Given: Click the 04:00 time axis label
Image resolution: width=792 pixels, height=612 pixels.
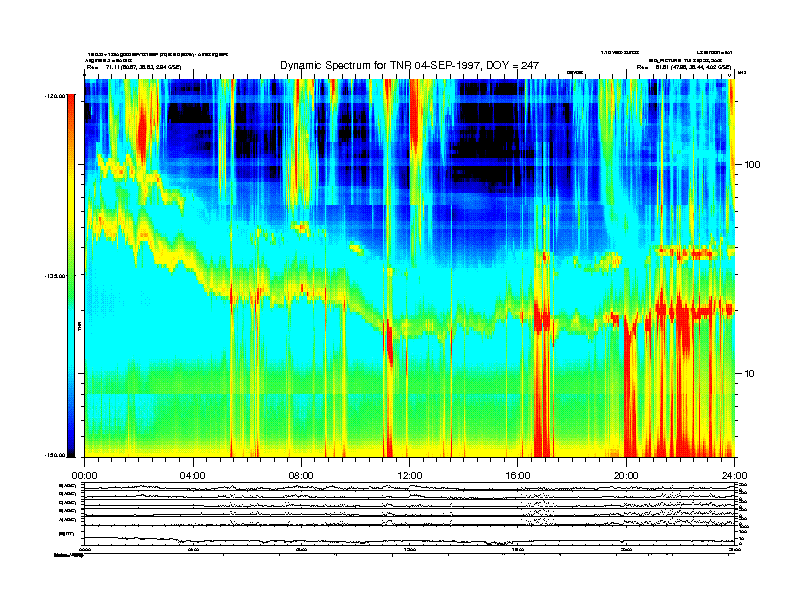Looking at the screenshot, I should [193, 476].
